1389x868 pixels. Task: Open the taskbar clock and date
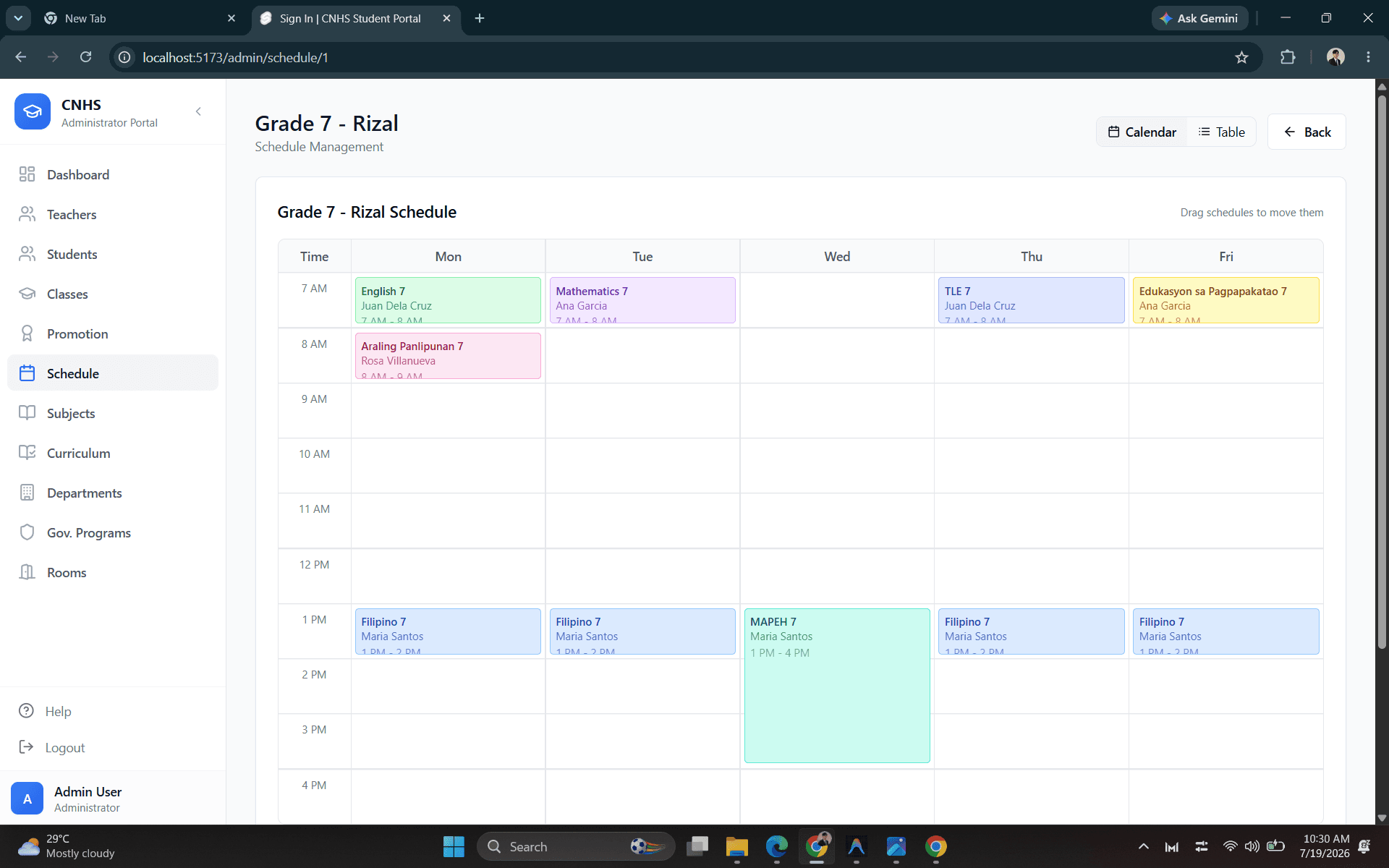pyautogui.click(x=1325, y=846)
